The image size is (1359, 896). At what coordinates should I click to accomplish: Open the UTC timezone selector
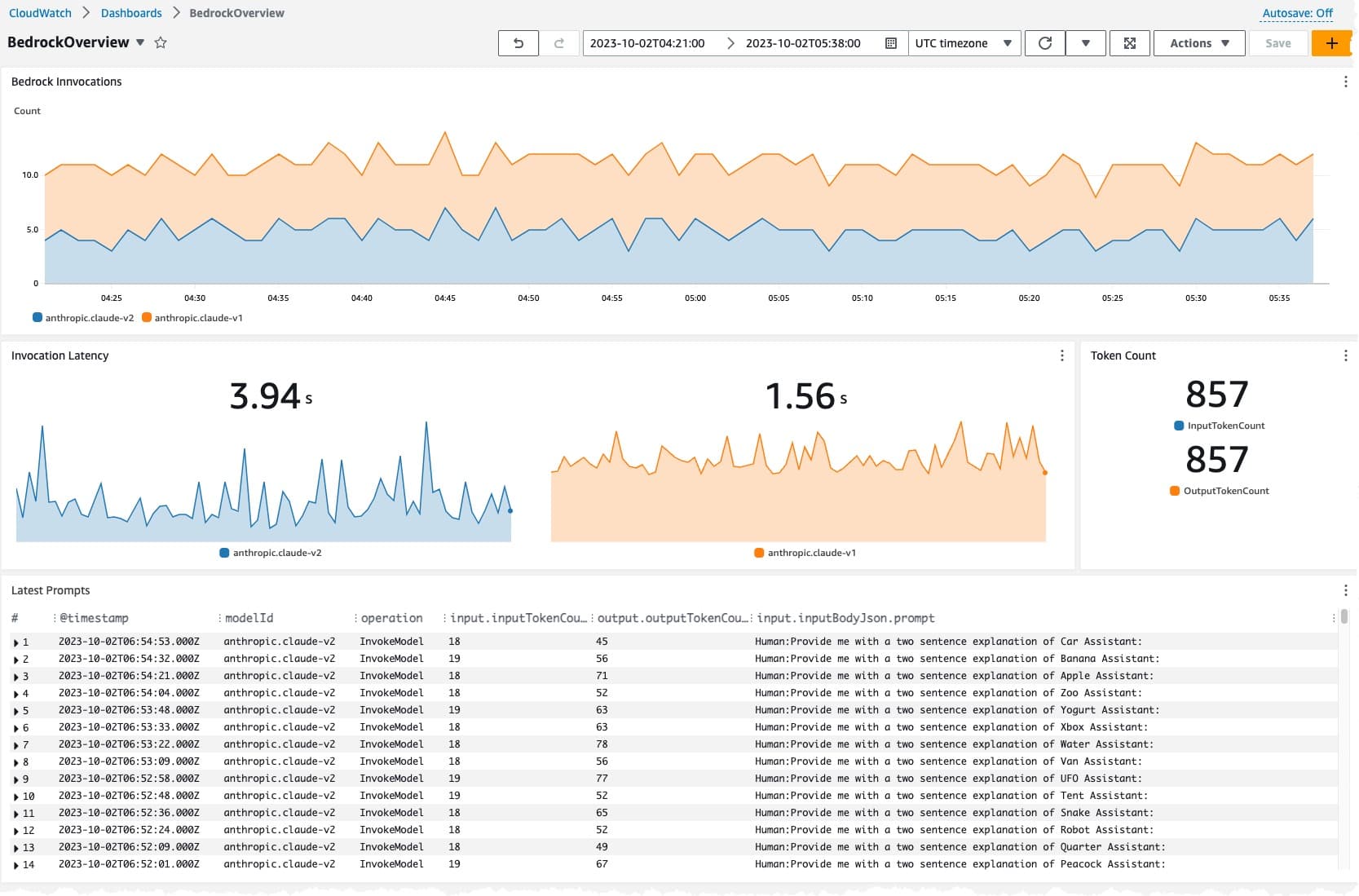964,43
